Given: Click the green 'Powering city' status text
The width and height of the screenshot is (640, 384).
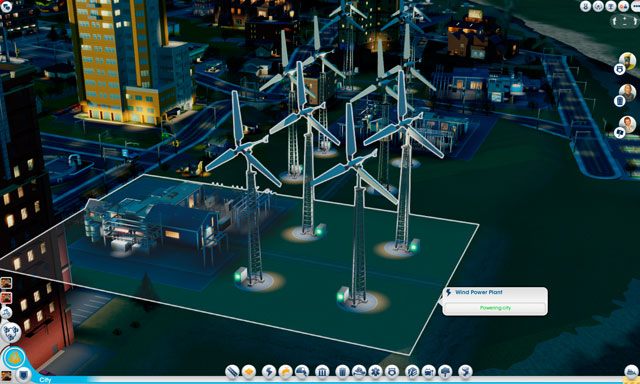Looking at the screenshot, I should [495, 308].
